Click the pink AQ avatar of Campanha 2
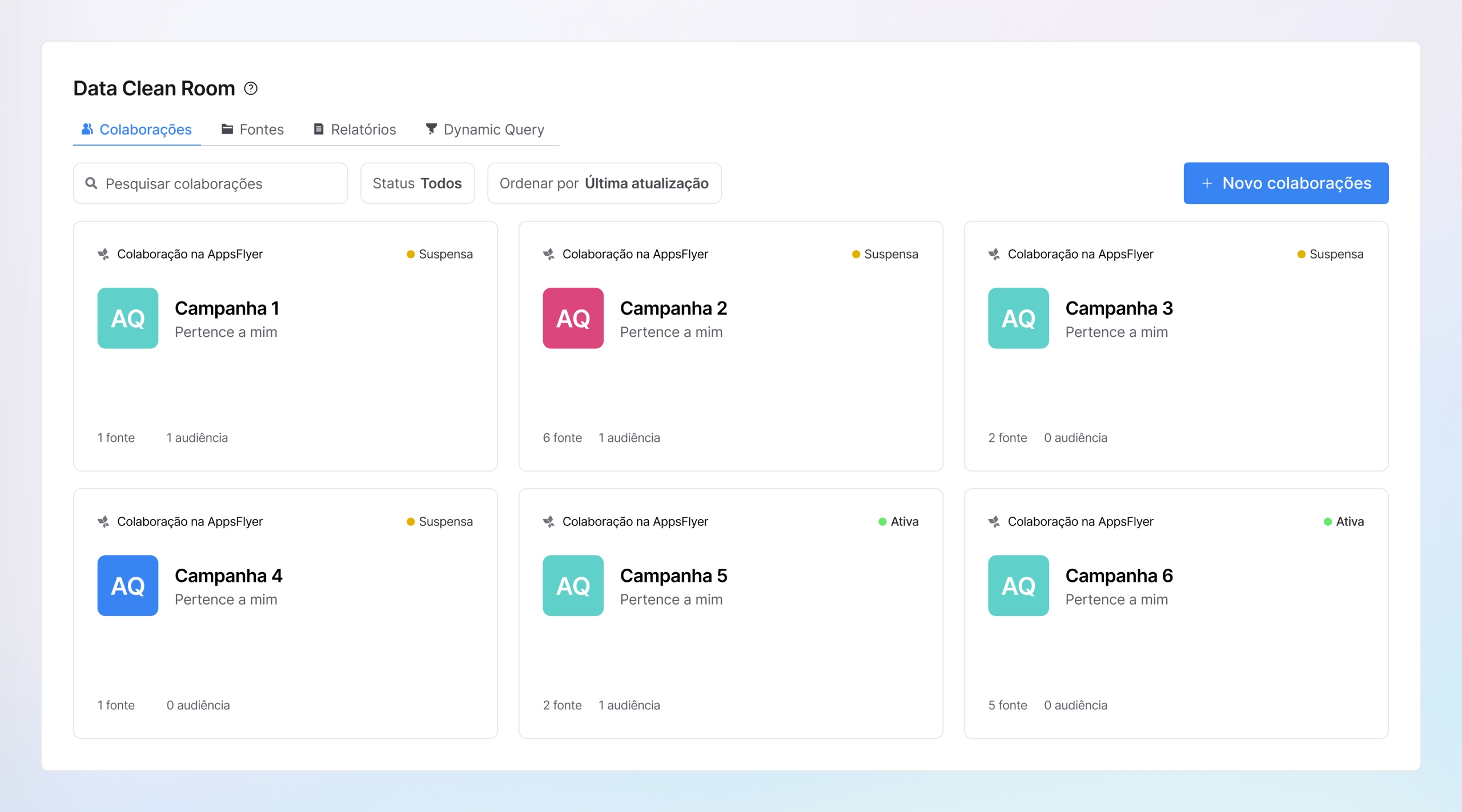Image resolution: width=1462 pixels, height=812 pixels. 573,318
